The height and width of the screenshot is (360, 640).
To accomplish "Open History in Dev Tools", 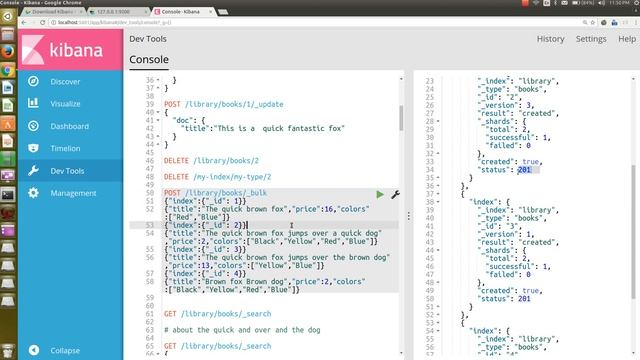I will pyautogui.click(x=550, y=39).
